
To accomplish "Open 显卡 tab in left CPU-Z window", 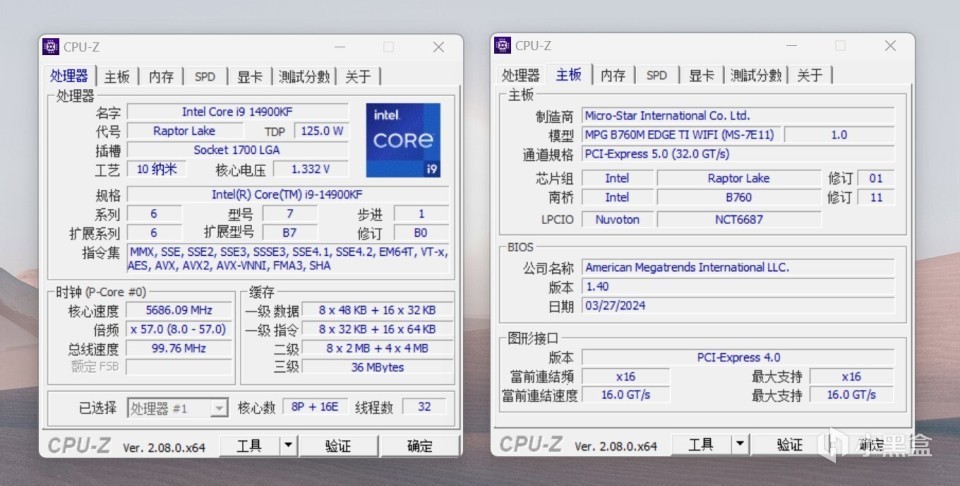I will (x=249, y=77).
